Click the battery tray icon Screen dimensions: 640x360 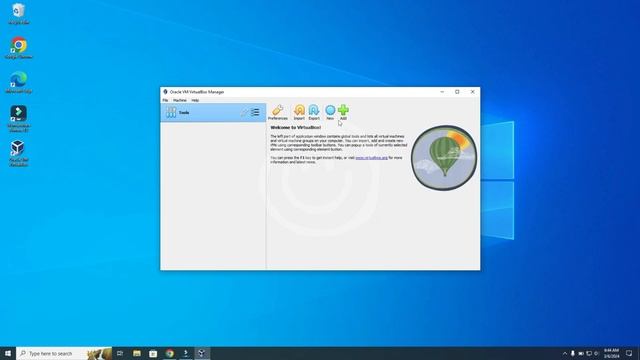click(581, 353)
